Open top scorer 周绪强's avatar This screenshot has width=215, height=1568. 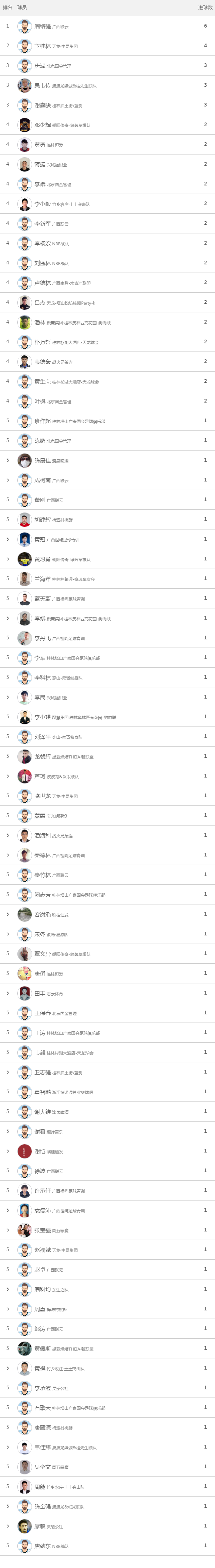click(x=24, y=26)
